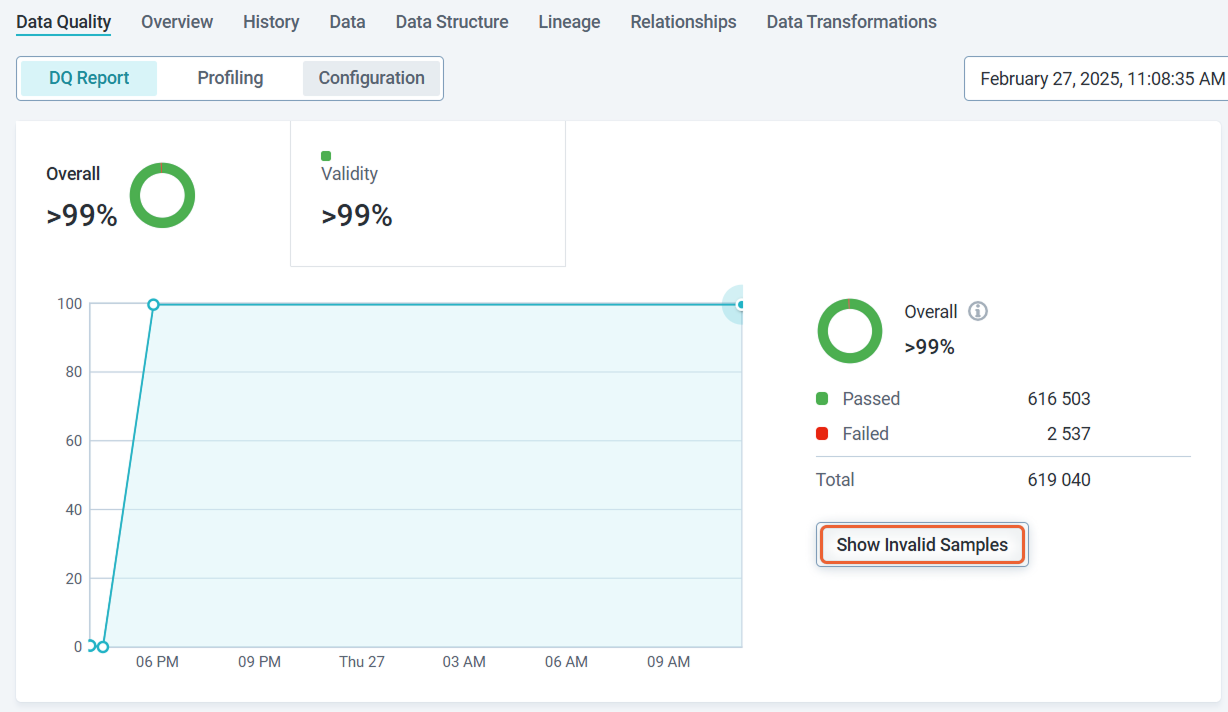This screenshot has width=1228, height=712.
Task: Click the green Passed legend dot
Action: (822, 399)
